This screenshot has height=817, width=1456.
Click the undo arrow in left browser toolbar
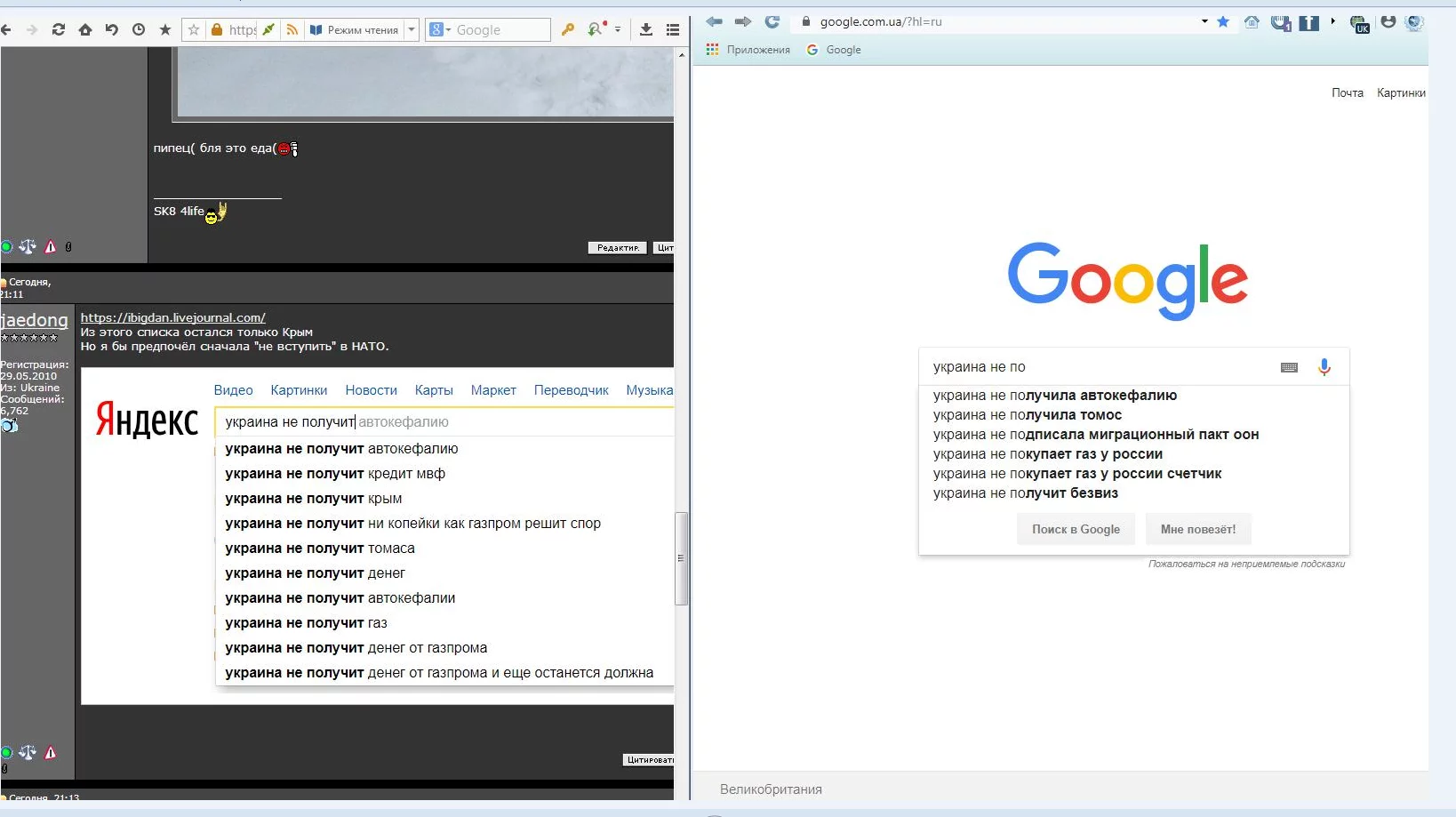click(x=112, y=30)
